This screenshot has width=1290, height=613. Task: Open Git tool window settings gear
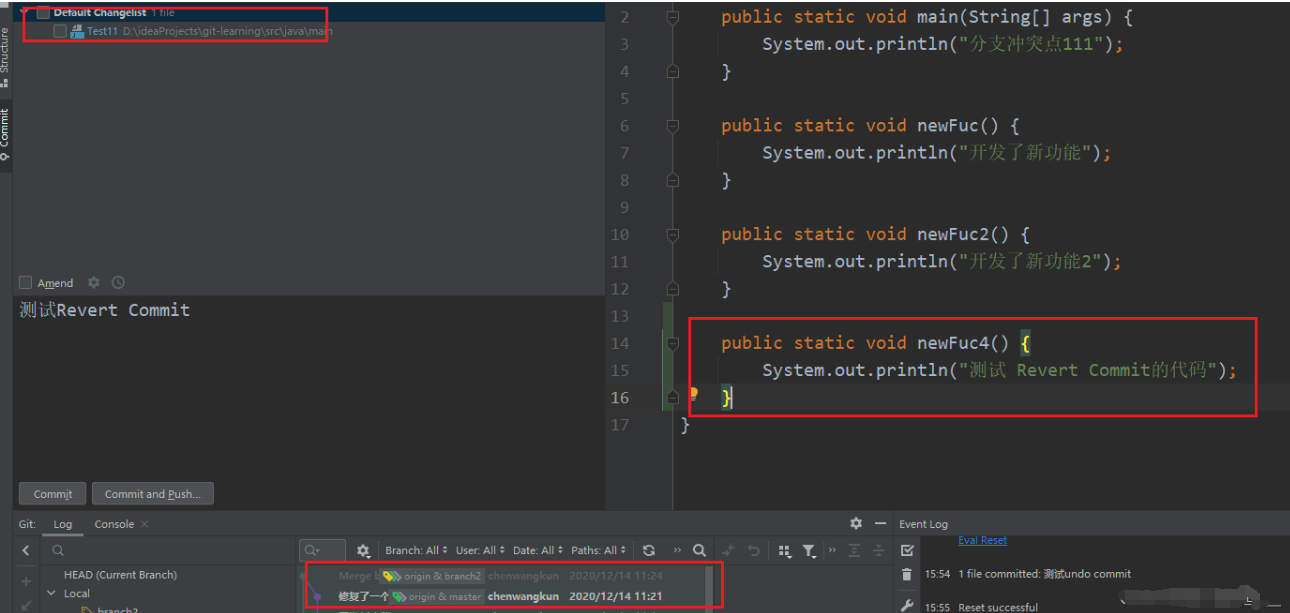coord(856,523)
